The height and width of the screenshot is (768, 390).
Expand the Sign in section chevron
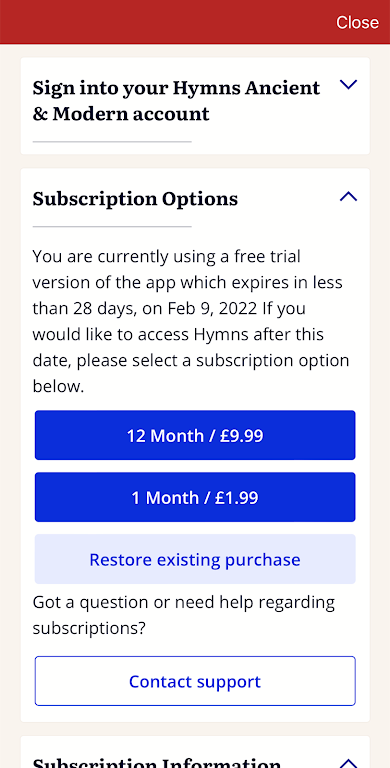[x=348, y=85]
